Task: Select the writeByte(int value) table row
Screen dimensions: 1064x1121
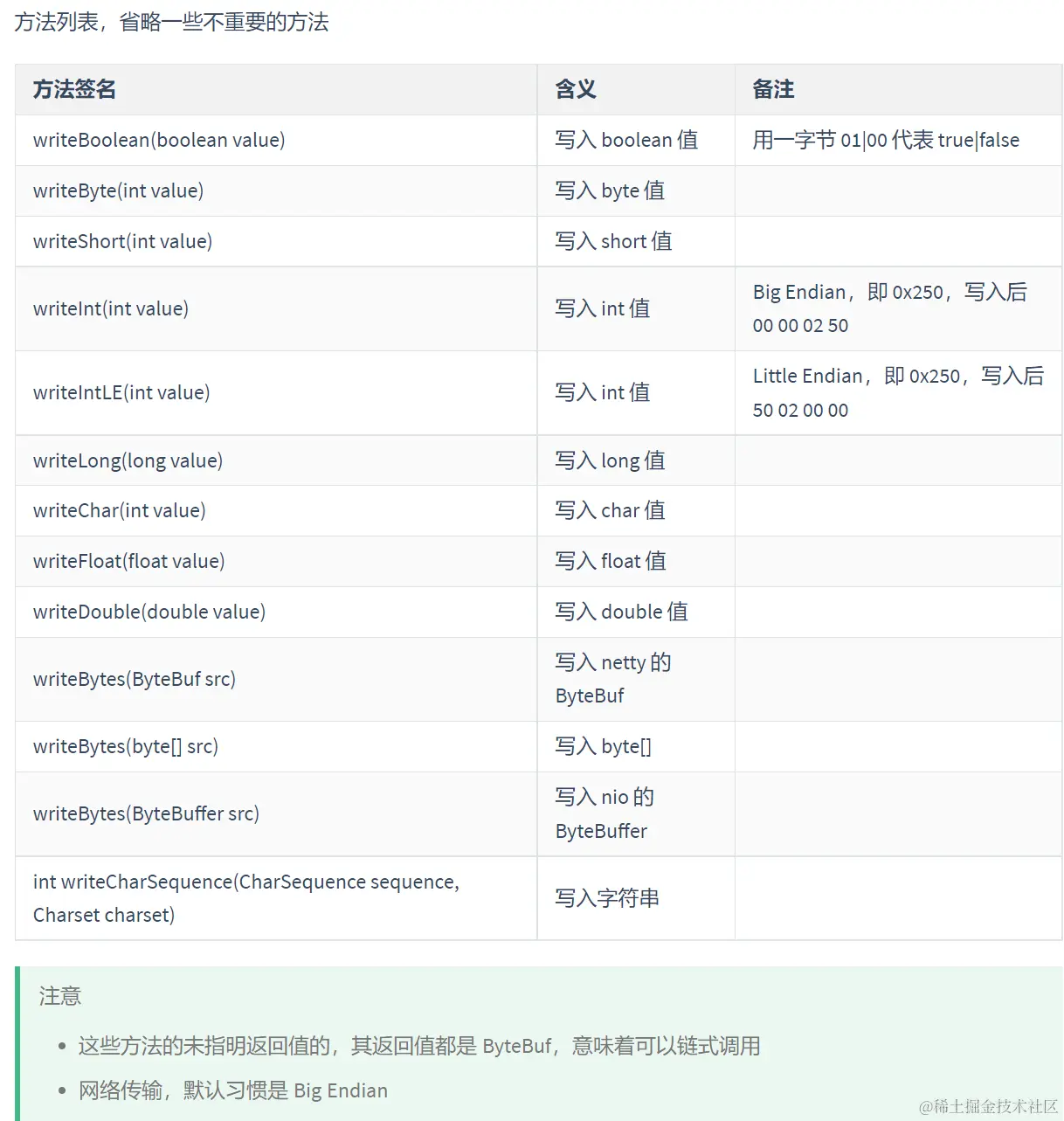Action: click(x=117, y=190)
